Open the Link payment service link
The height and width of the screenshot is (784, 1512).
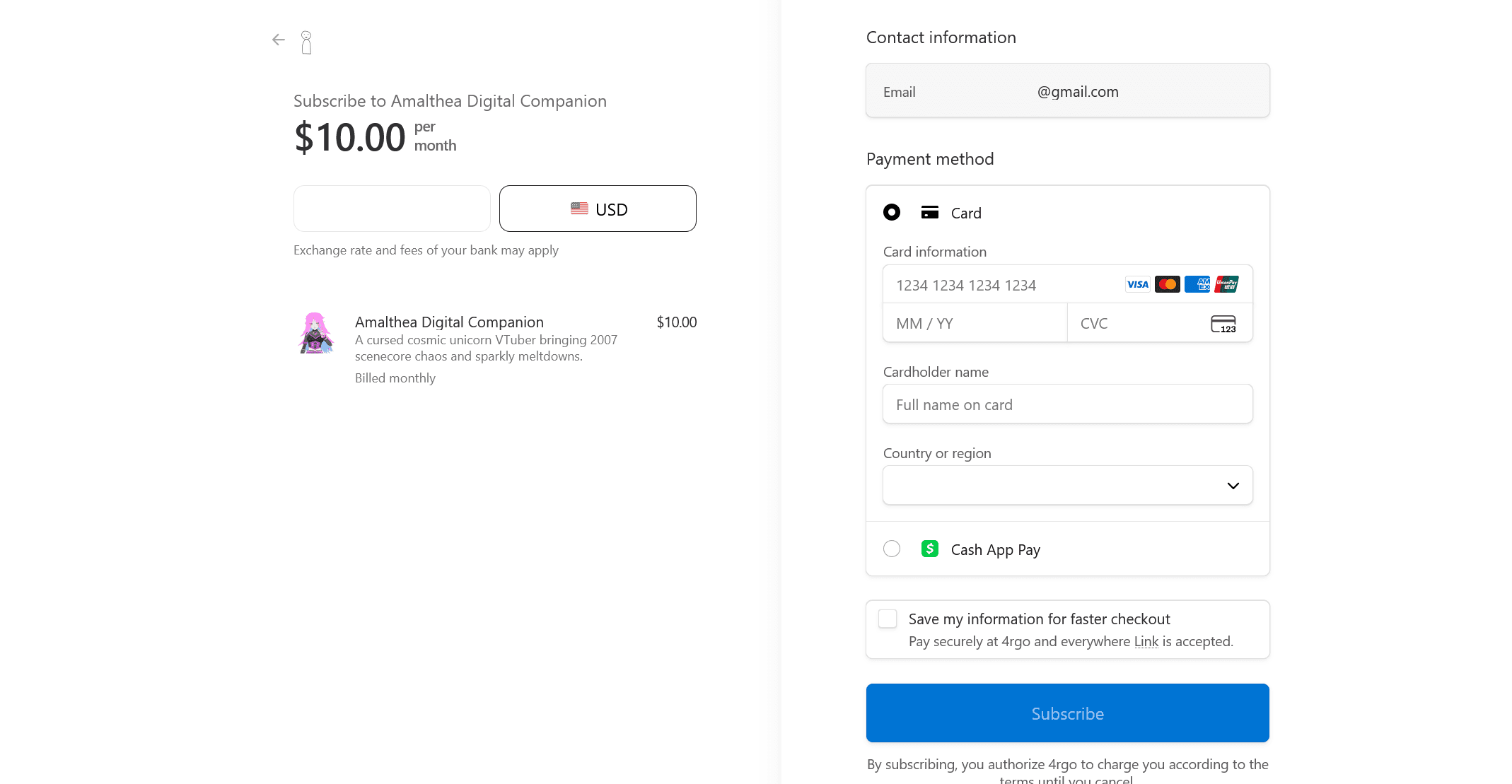click(1146, 640)
